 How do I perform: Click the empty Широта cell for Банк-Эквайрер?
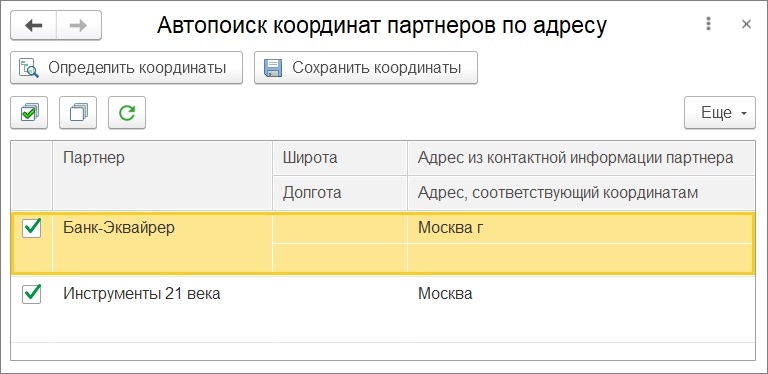point(340,228)
